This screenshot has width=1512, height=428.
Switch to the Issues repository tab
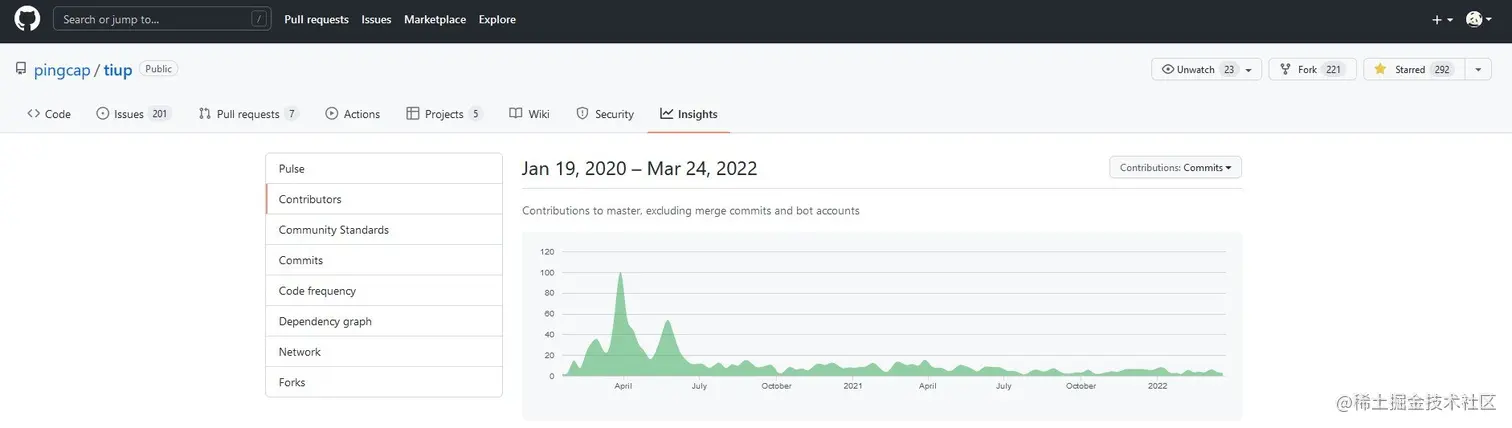(x=134, y=114)
